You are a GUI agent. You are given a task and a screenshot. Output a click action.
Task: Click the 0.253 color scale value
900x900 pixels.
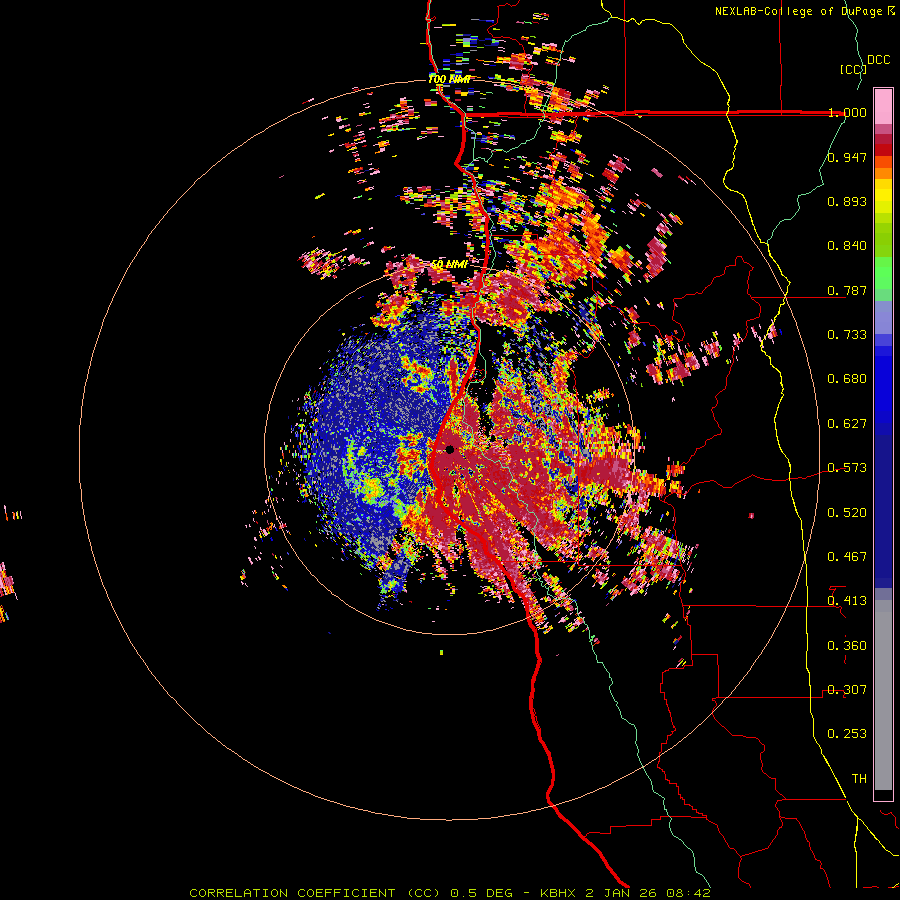coord(847,734)
